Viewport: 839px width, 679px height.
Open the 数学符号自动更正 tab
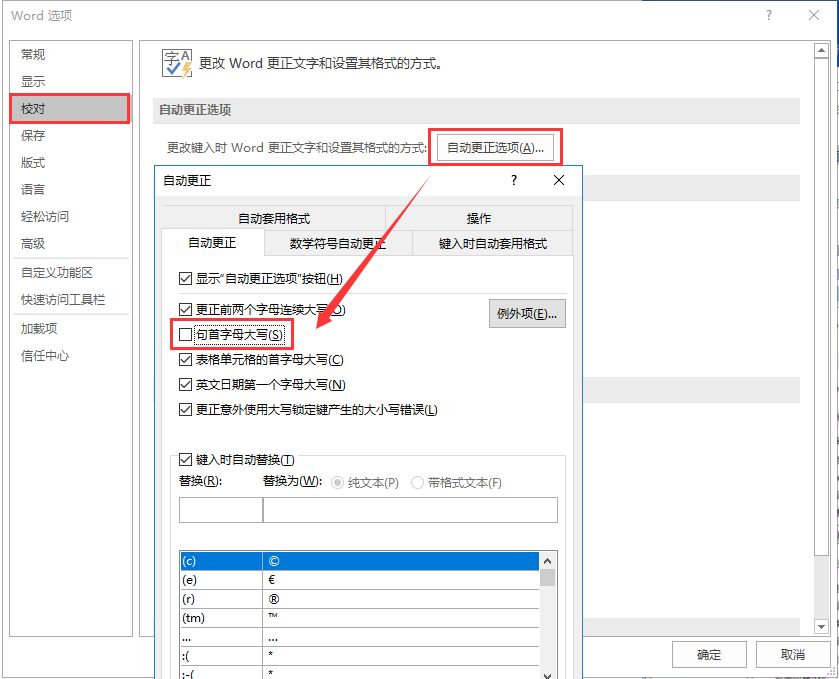[x=338, y=244]
